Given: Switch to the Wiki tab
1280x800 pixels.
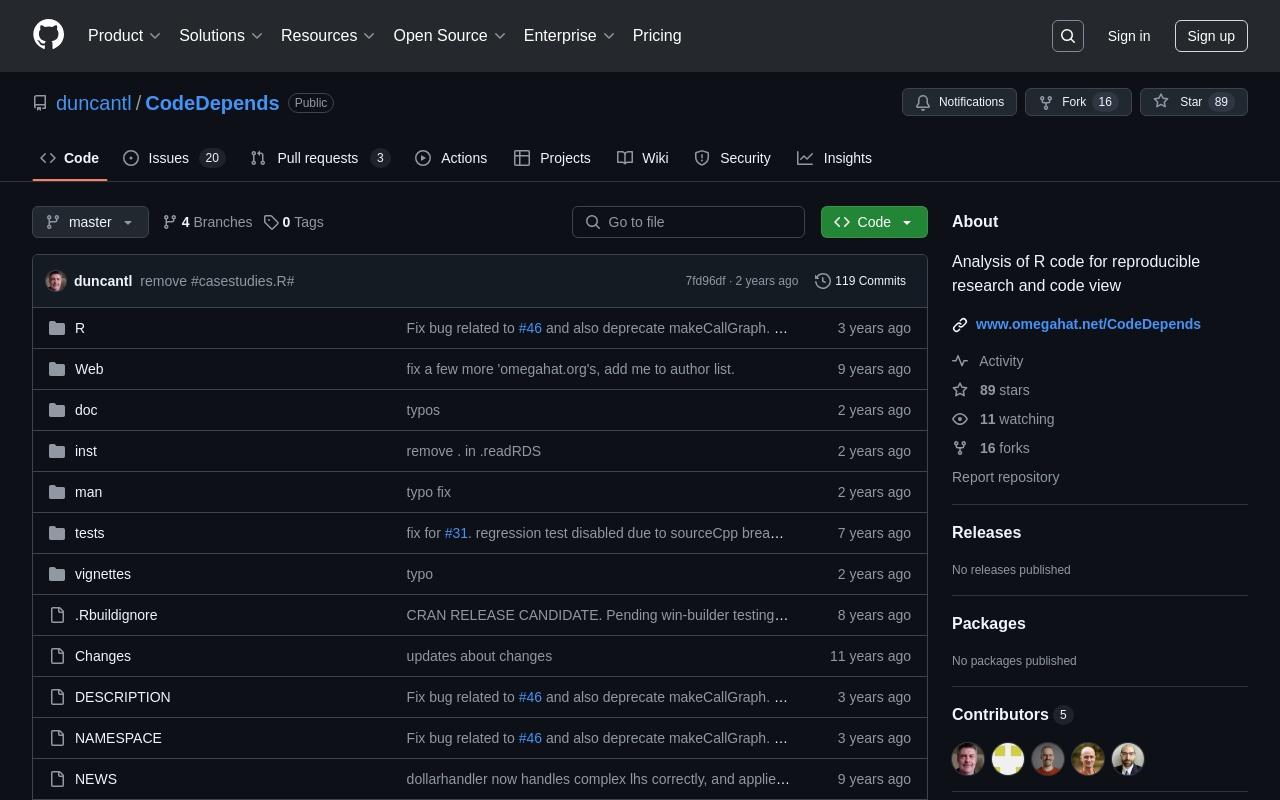Looking at the screenshot, I should pyautogui.click(x=643, y=158).
